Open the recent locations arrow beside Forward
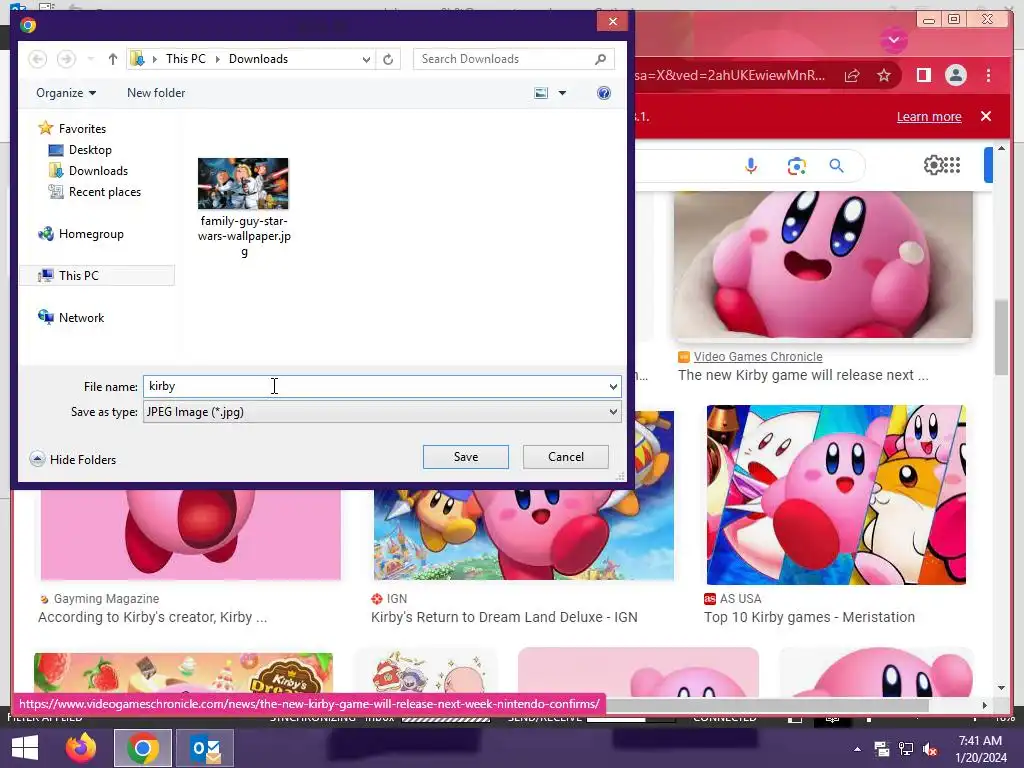This screenshot has height=768, width=1024. [91, 59]
